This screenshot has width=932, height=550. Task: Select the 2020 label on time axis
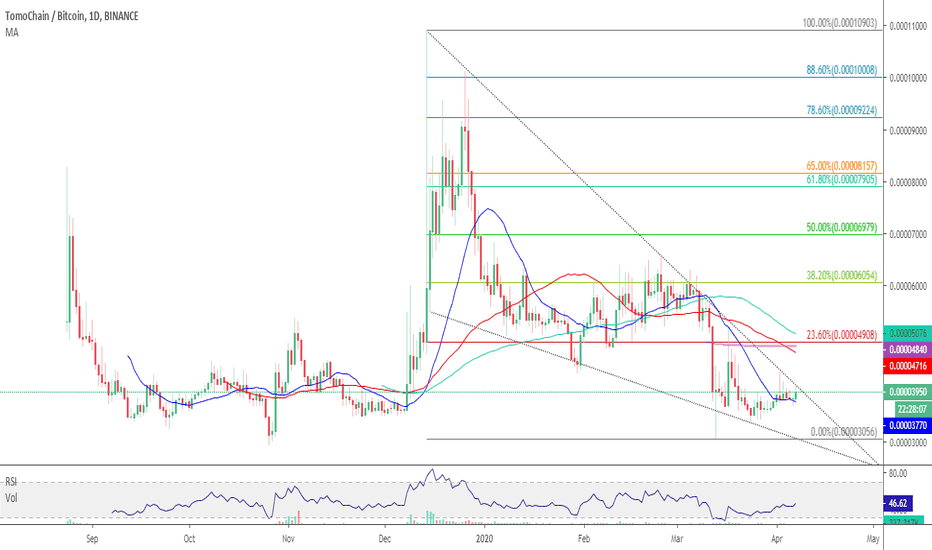pos(485,539)
